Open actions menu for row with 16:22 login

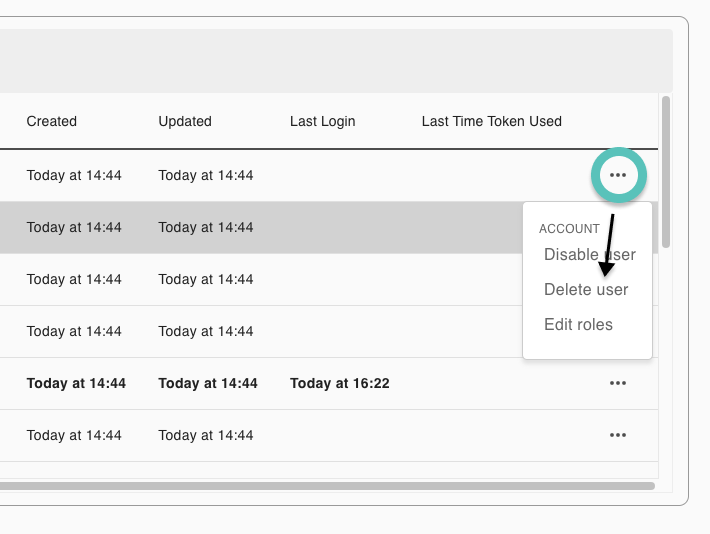pyautogui.click(x=618, y=383)
